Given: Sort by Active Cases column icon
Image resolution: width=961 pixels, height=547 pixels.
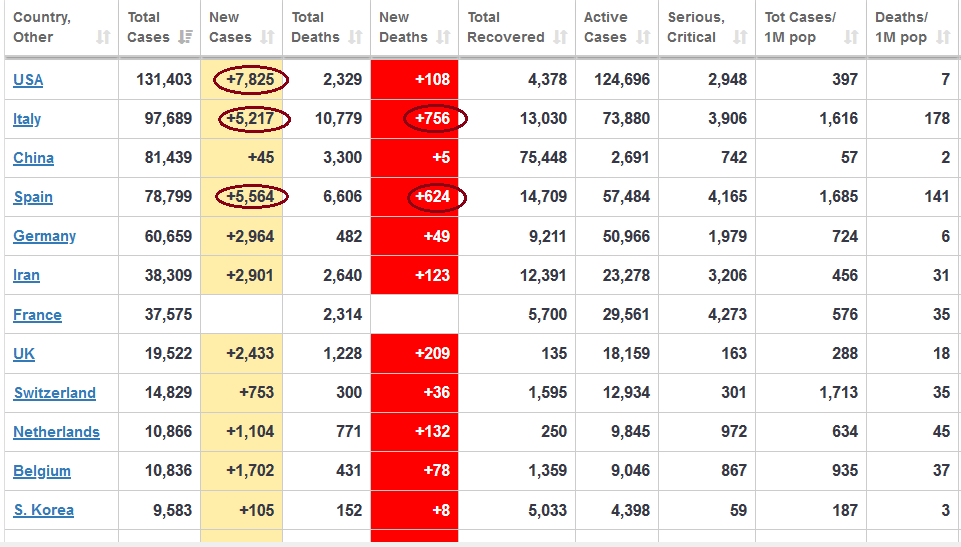Looking at the screenshot, I should coord(642,37).
